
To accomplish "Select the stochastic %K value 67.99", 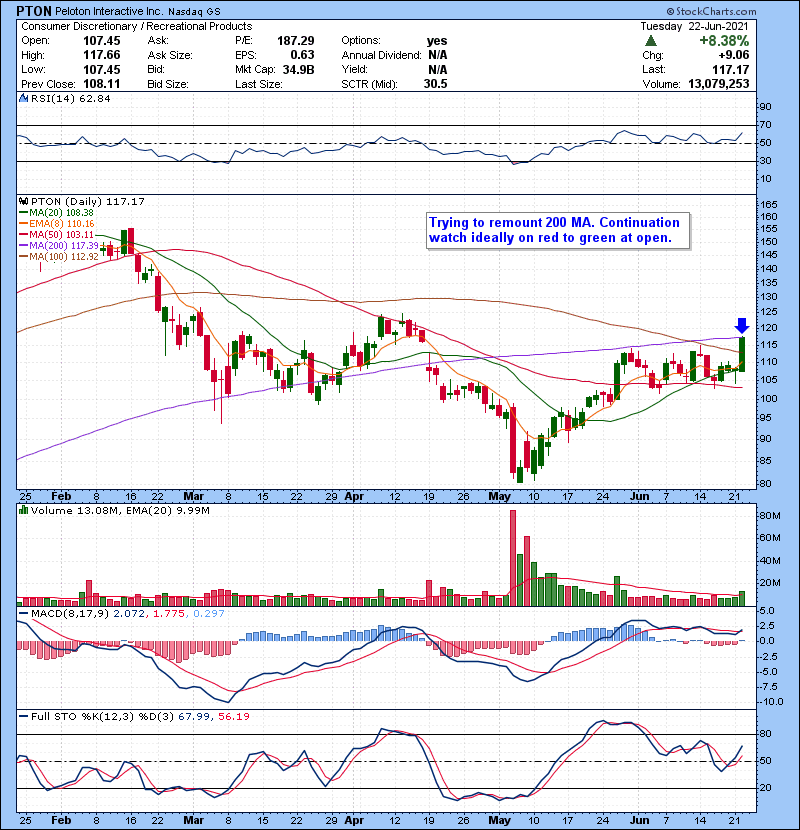I will [194, 717].
